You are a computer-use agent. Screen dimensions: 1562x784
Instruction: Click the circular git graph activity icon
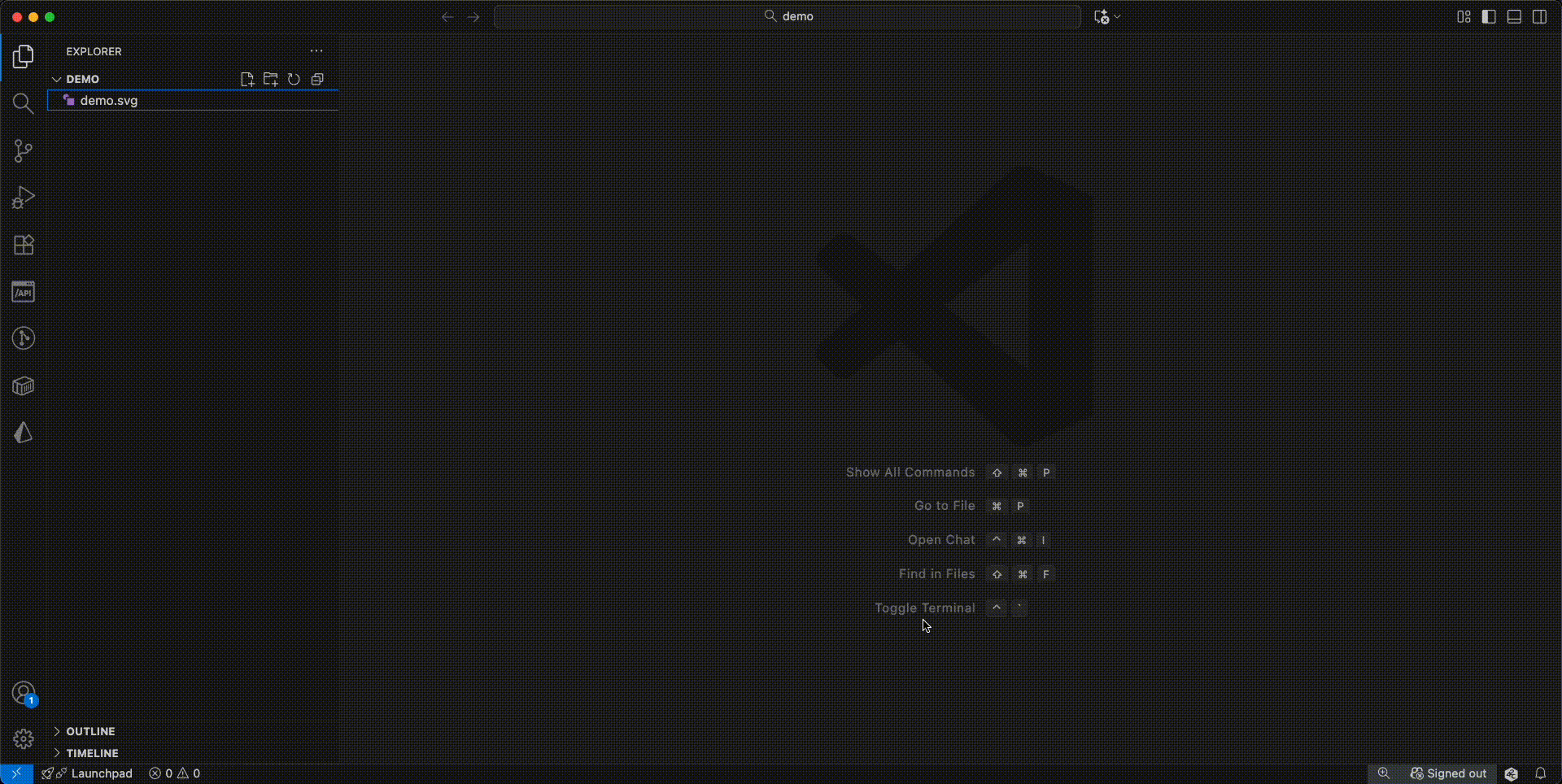24,338
